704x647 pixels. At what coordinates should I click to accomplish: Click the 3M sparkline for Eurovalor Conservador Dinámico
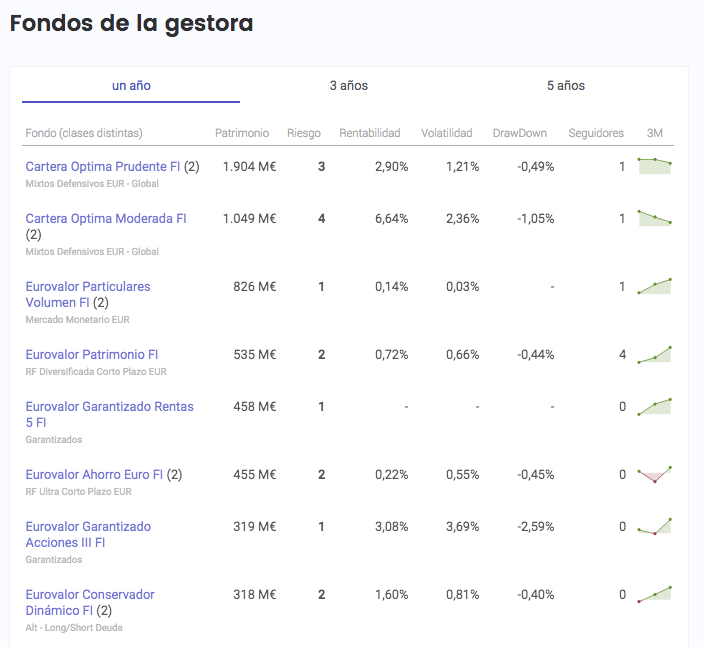click(655, 594)
